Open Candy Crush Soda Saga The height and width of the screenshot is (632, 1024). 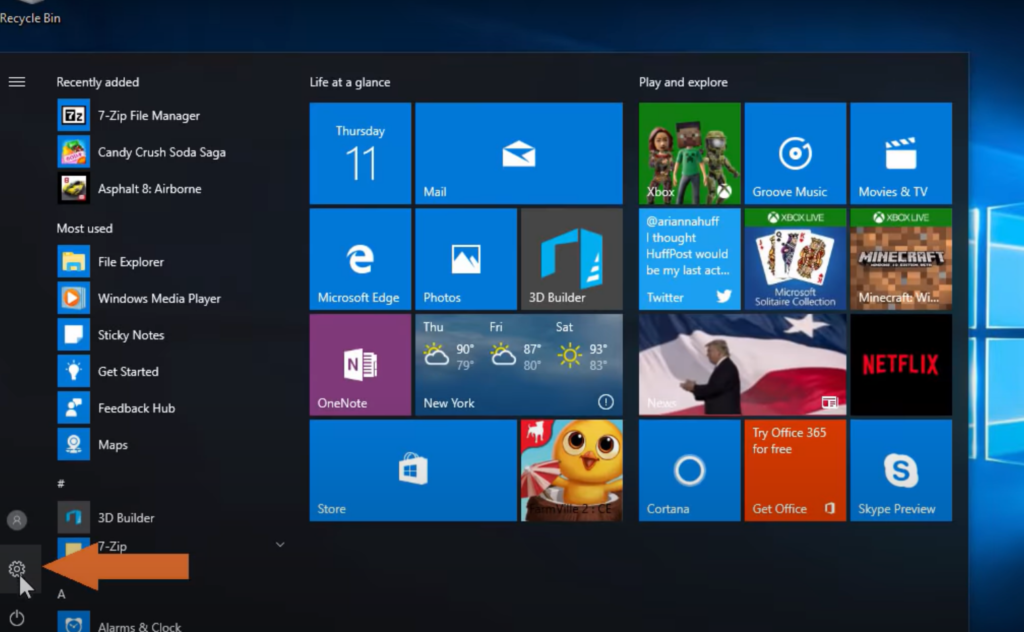pyautogui.click(x=142, y=152)
